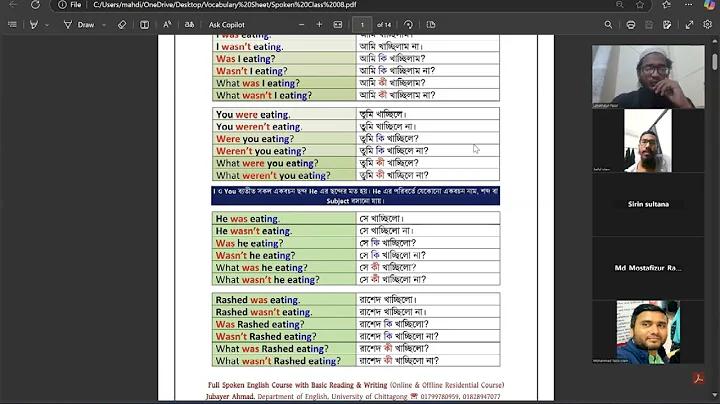Image resolution: width=720 pixels, height=404 pixels.
Task: Click Save as icon in PDF toolbar
Action: point(667,25)
